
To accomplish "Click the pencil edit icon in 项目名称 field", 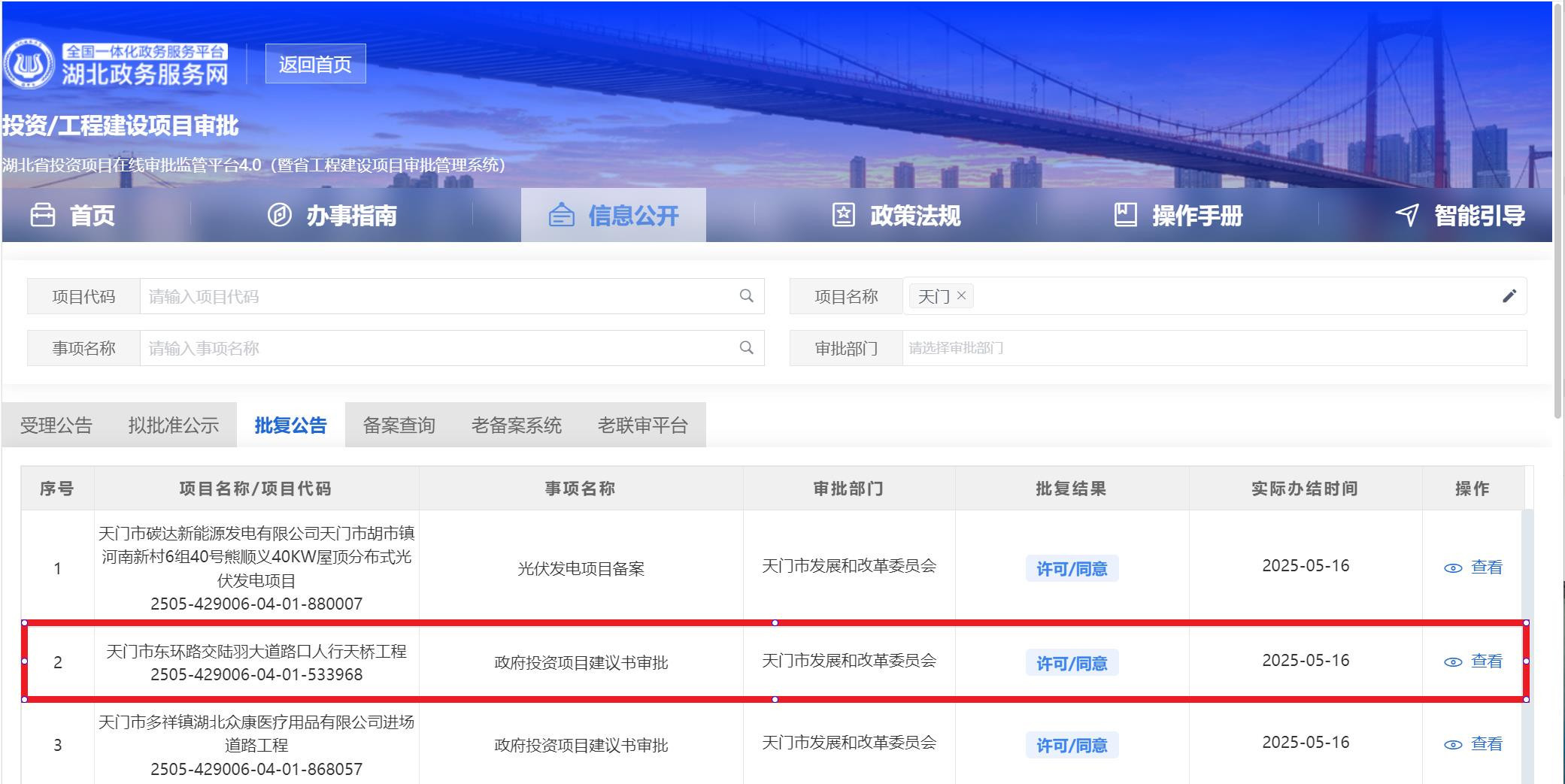I will pyautogui.click(x=1509, y=296).
